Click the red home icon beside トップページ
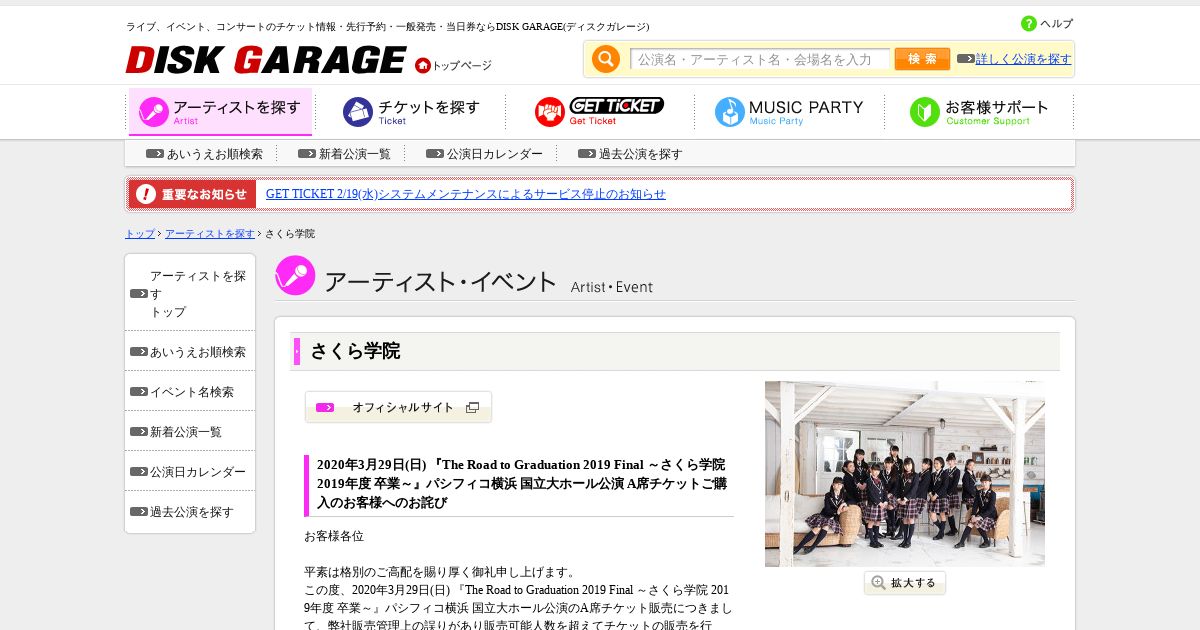 [x=423, y=65]
